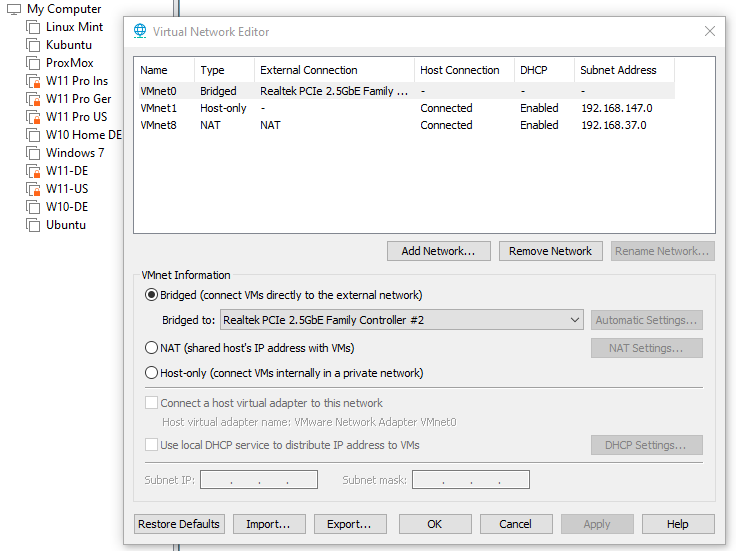Close the Virtual Network Editor dialog

click(x=710, y=31)
